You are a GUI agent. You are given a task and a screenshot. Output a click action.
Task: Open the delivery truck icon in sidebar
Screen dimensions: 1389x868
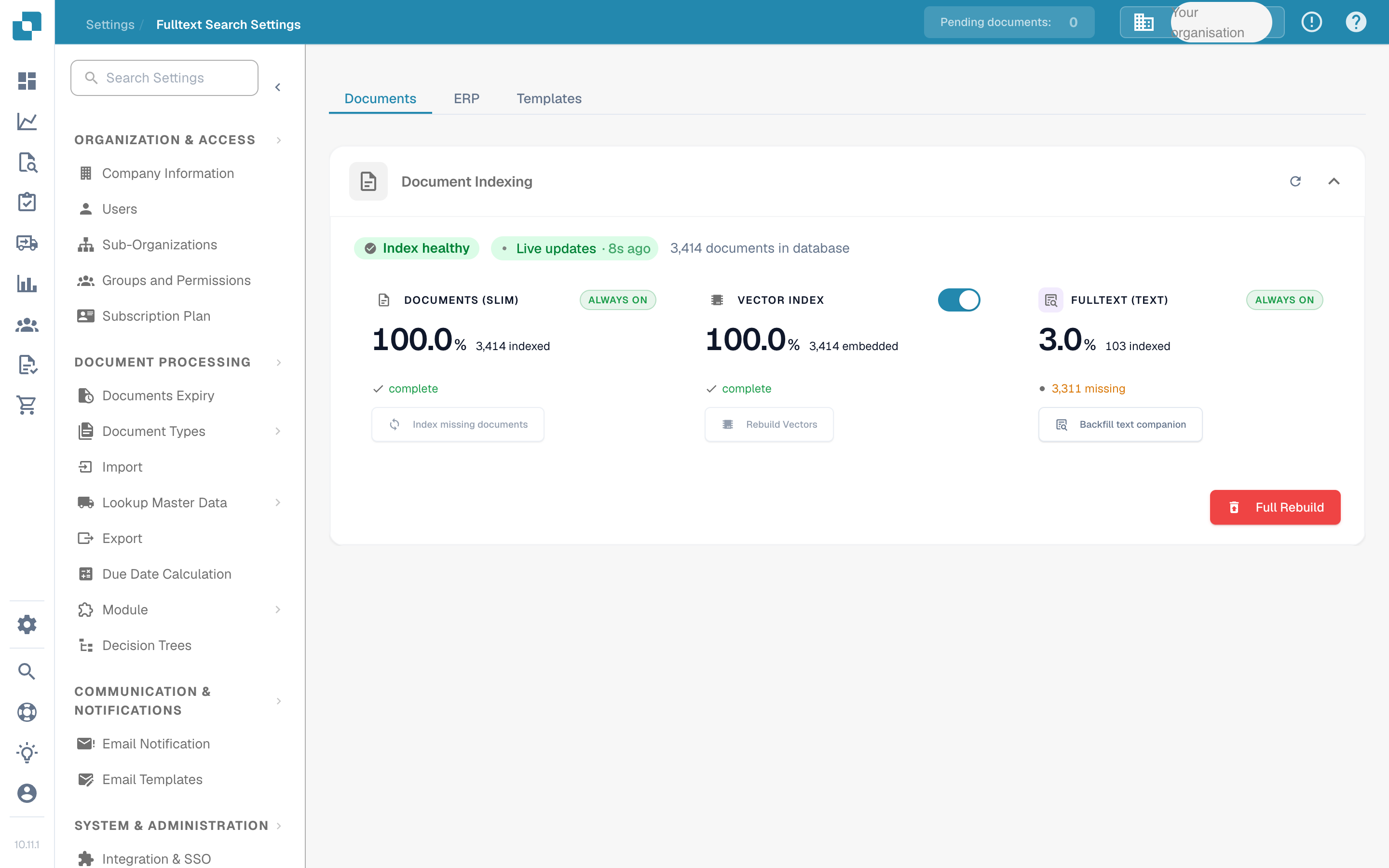(27, 243)
